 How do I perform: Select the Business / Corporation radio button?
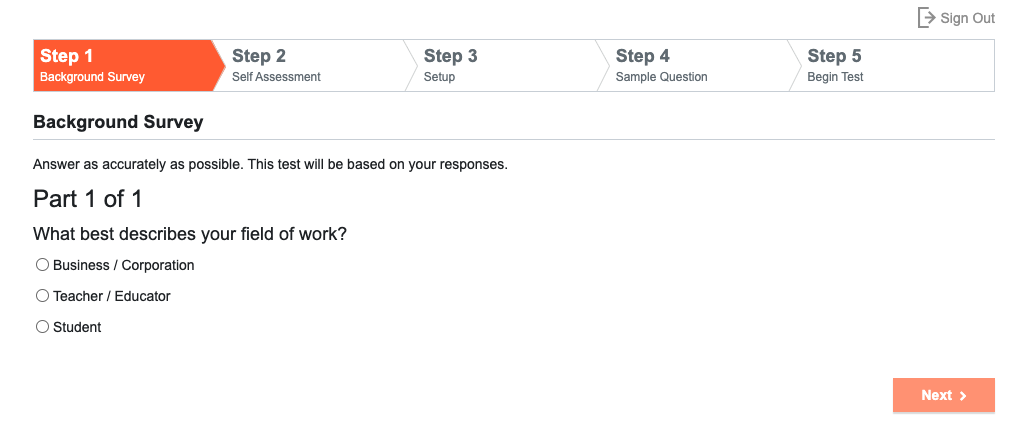pos(43,265)
